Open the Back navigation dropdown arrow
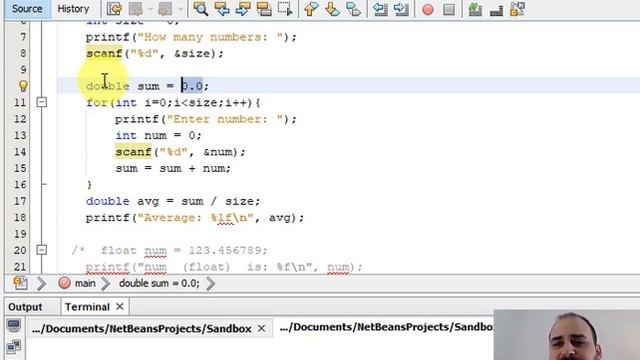The height and width of the screenshot is (360, 640). (149, 9)
